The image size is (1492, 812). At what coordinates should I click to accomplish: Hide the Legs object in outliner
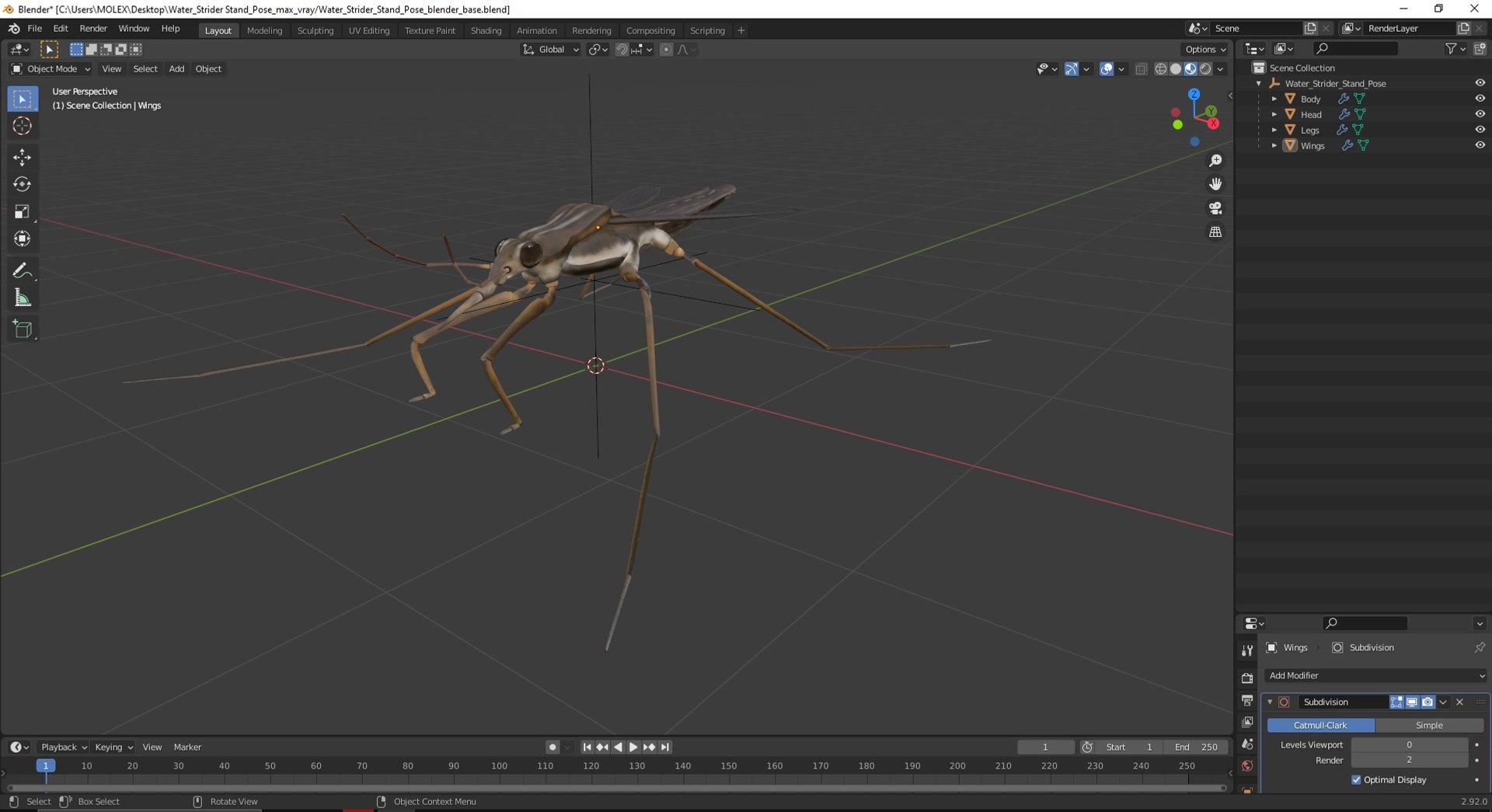[x=1480, y=130]
